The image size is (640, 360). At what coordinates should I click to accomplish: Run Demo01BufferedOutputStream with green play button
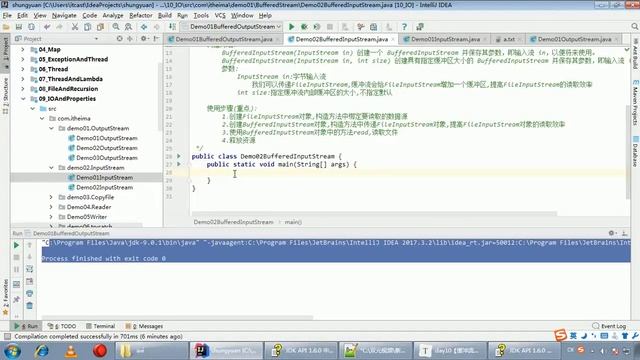pos(291,27)
